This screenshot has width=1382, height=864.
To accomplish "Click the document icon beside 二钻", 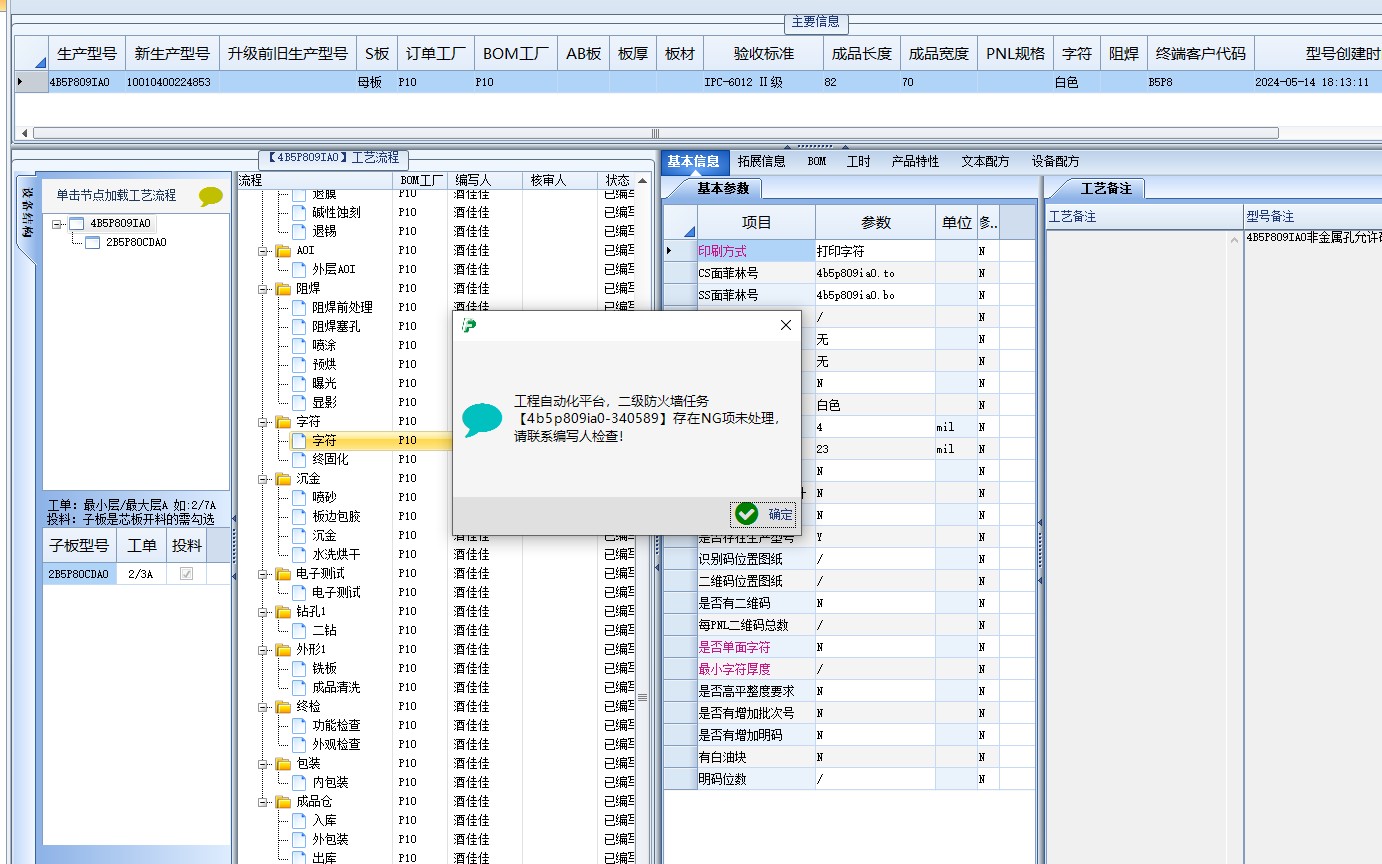I will (299, 630).
